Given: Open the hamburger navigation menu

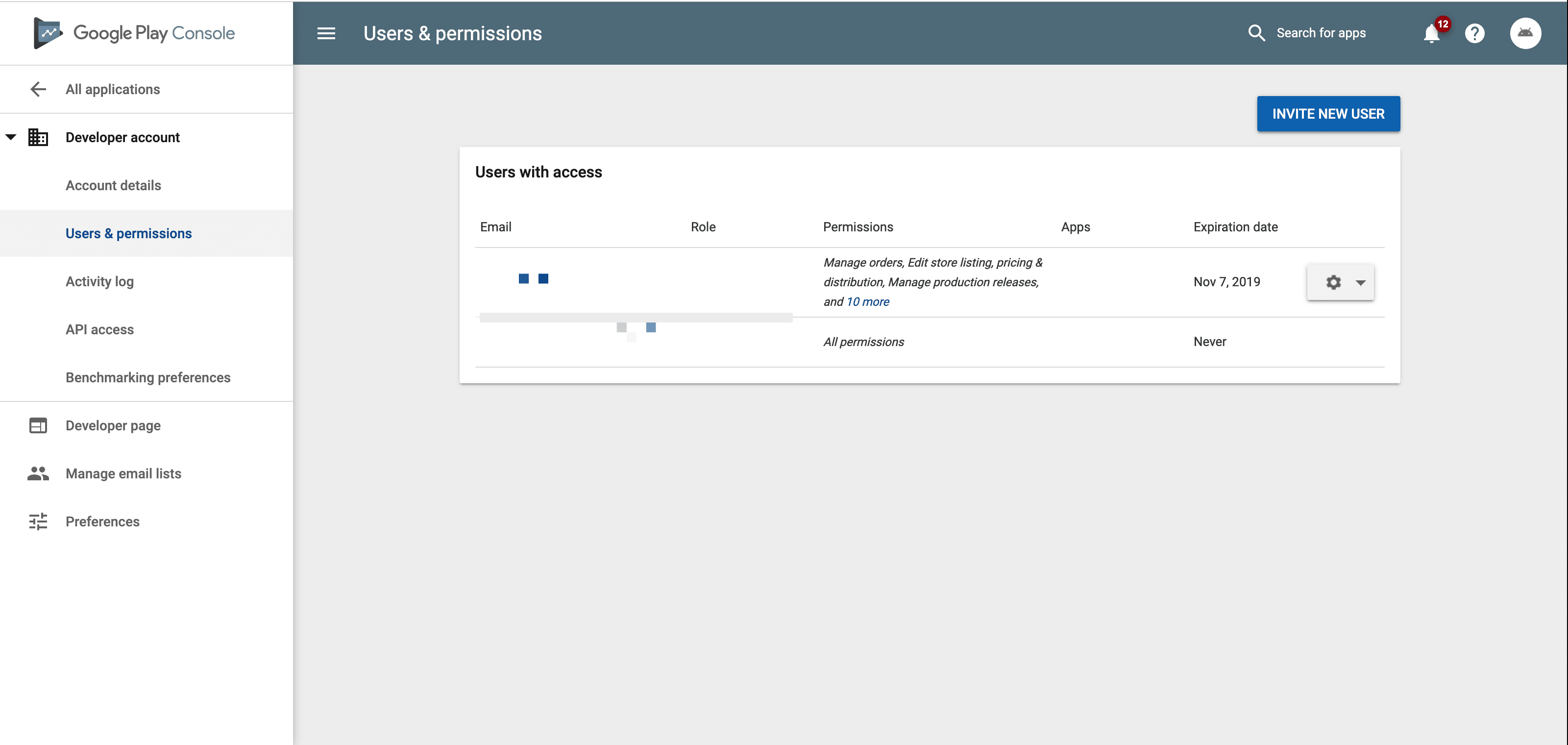Looking at the screenshot, I should click(326, 33).
